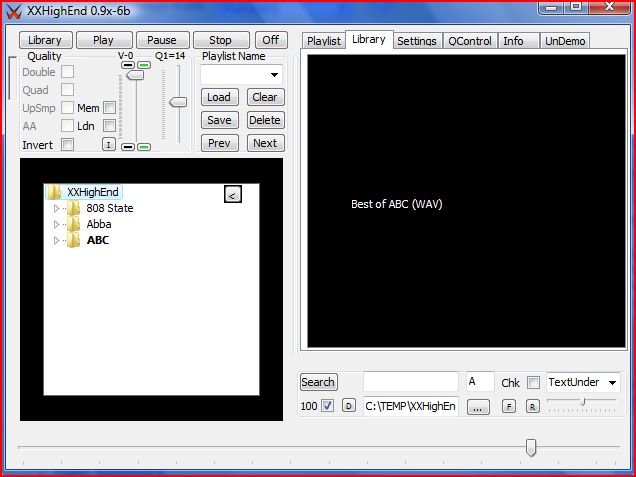Open the Settings tab
The image size is (636, 477).
point(417,41)
